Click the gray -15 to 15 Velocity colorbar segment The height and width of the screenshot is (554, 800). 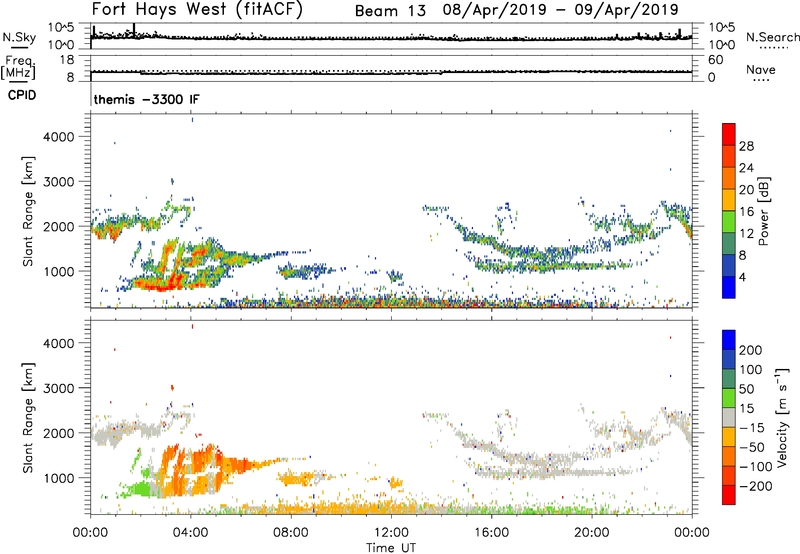coord(729,418)
